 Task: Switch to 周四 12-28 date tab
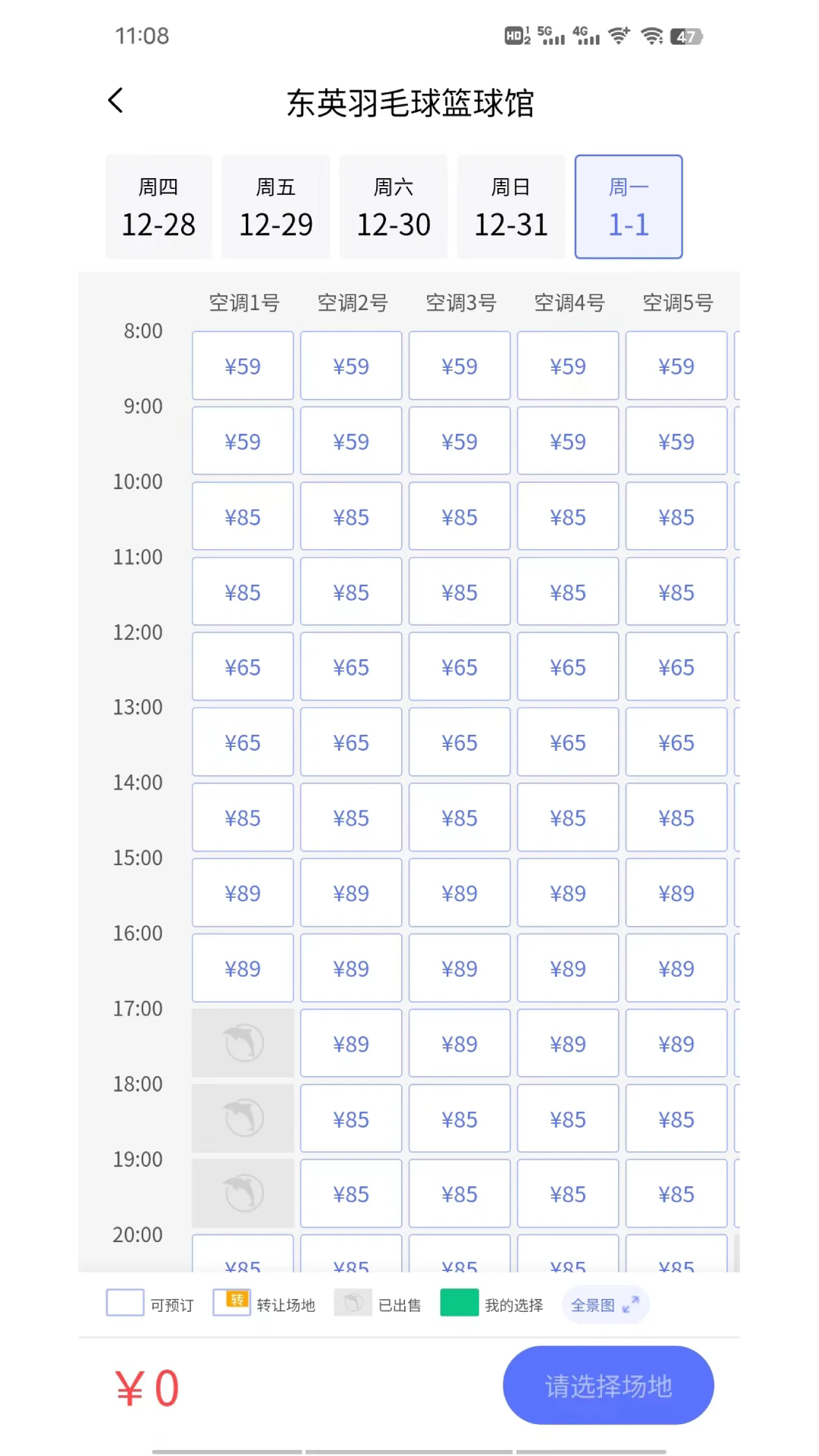[x=158, y=207]
